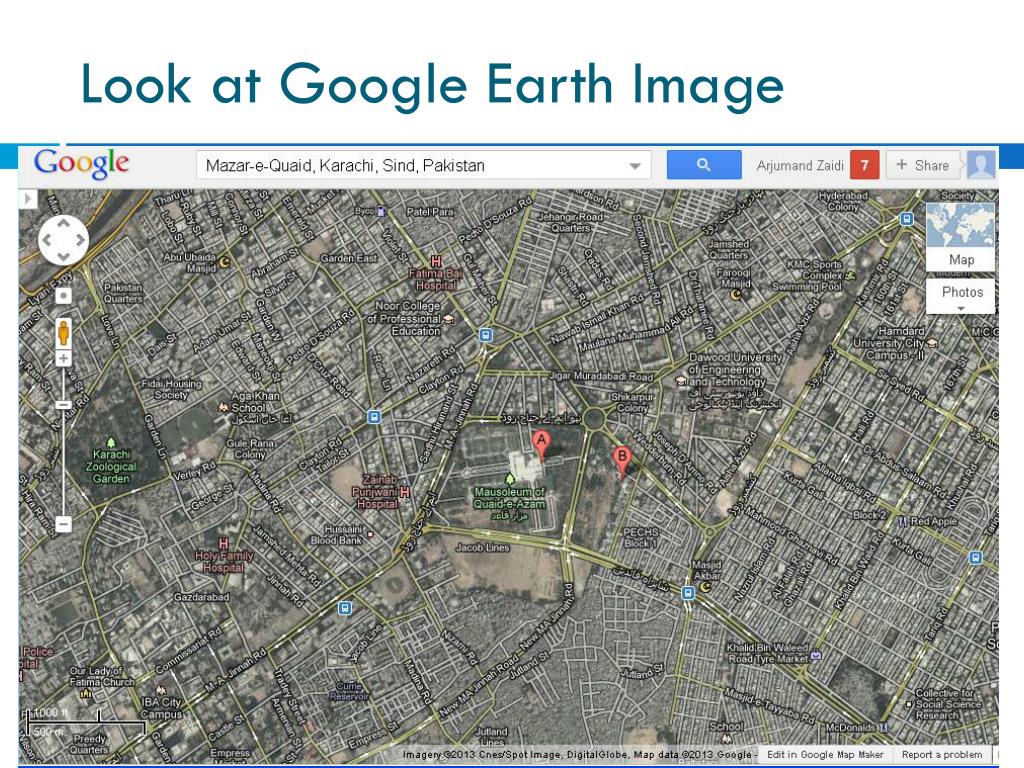
Task: Expand the side panel with the arrow tab
Action: click(x=27, y=199)
